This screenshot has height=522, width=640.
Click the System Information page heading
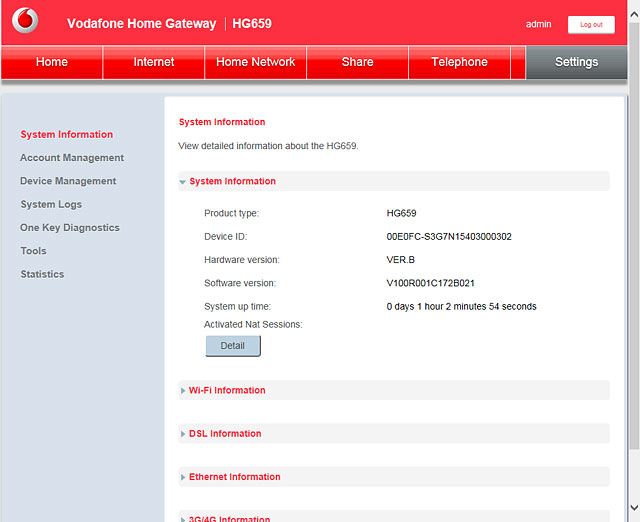pyautogui.click(x=222, y=122)
